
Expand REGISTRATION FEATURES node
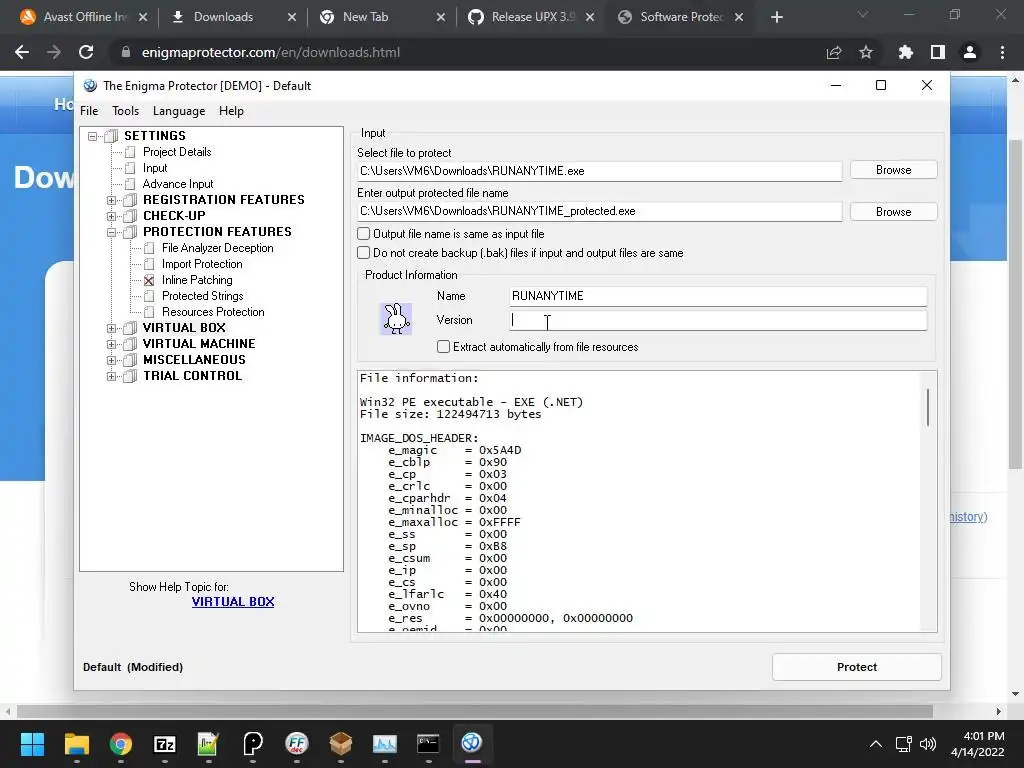112,200
